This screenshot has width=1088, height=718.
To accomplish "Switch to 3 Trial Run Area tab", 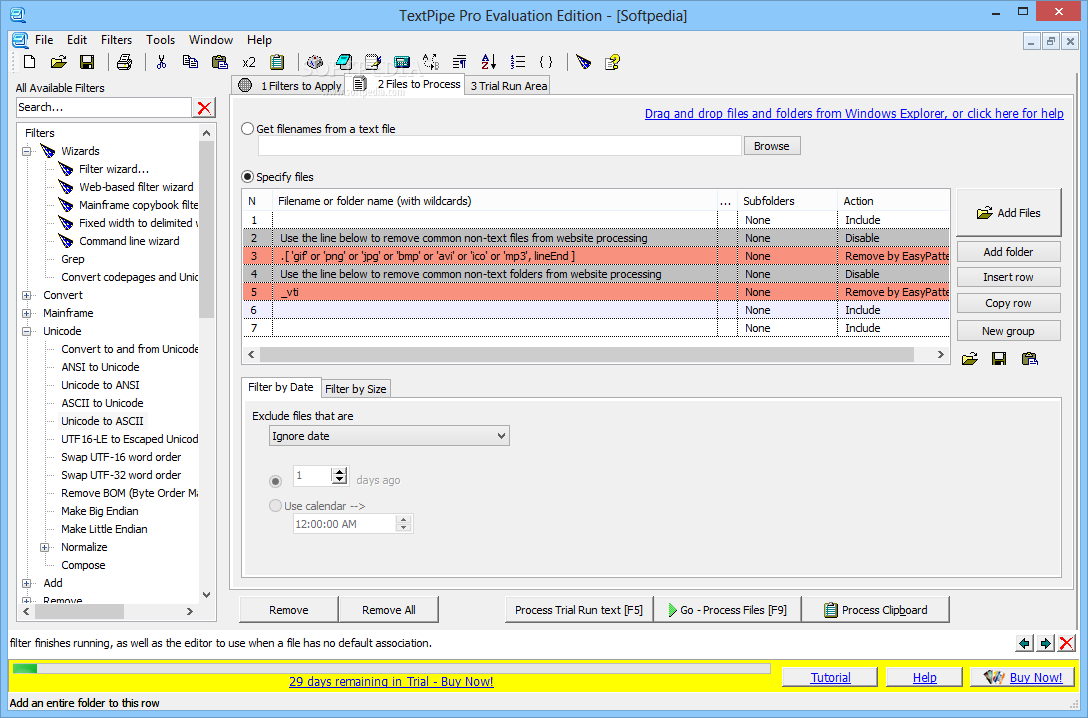I will (x=509, y=85).
